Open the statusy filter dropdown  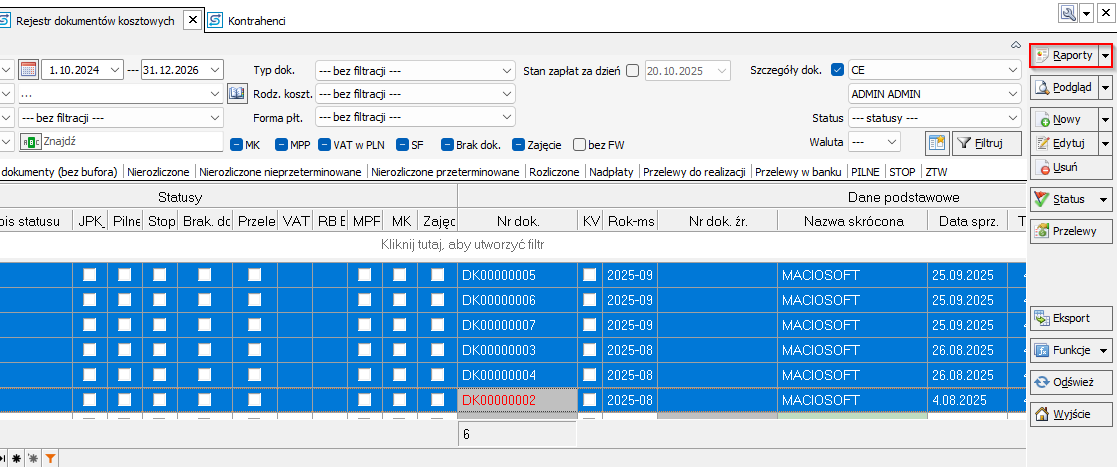(x=1013, y=118)
